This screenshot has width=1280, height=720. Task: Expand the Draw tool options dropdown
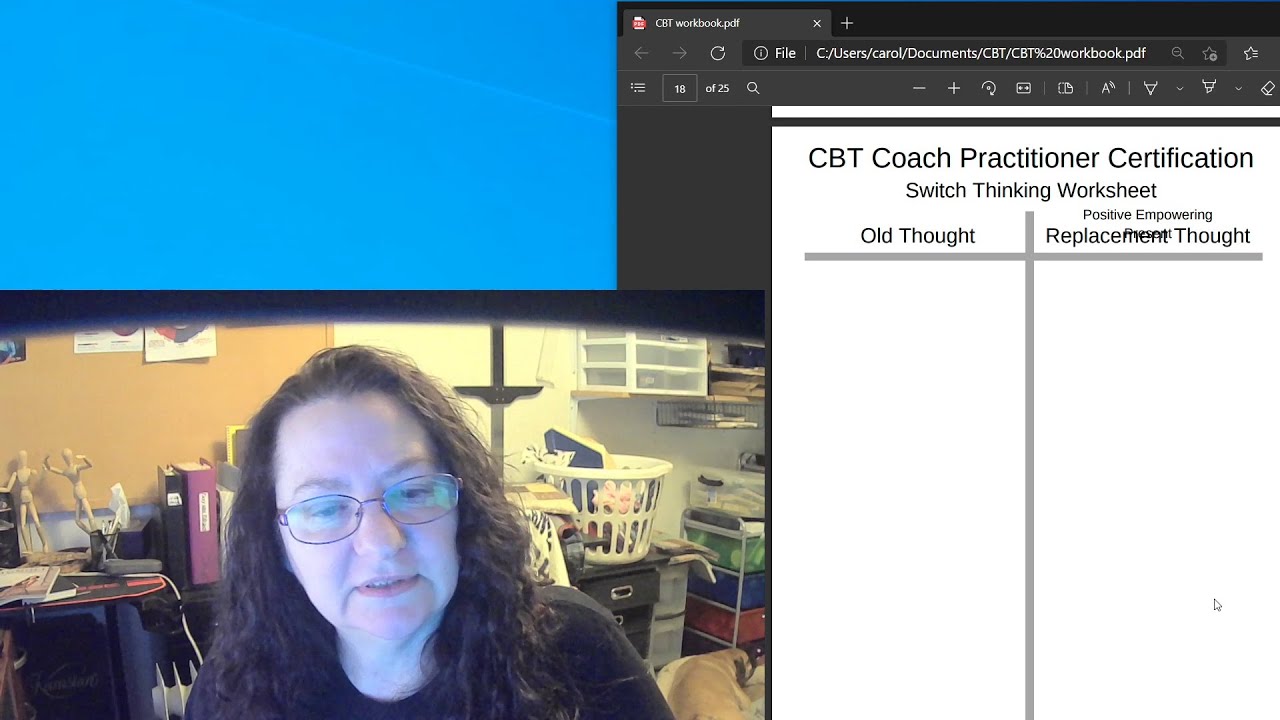[x=1180, y=88]
